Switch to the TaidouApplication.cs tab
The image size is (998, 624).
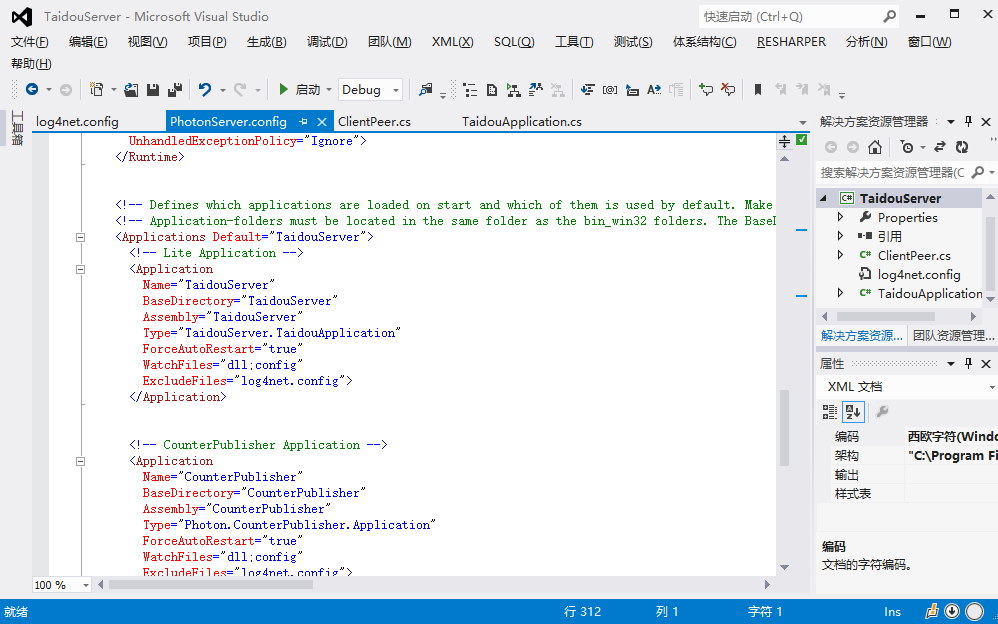pyautogui.click(x=522, y=122)
